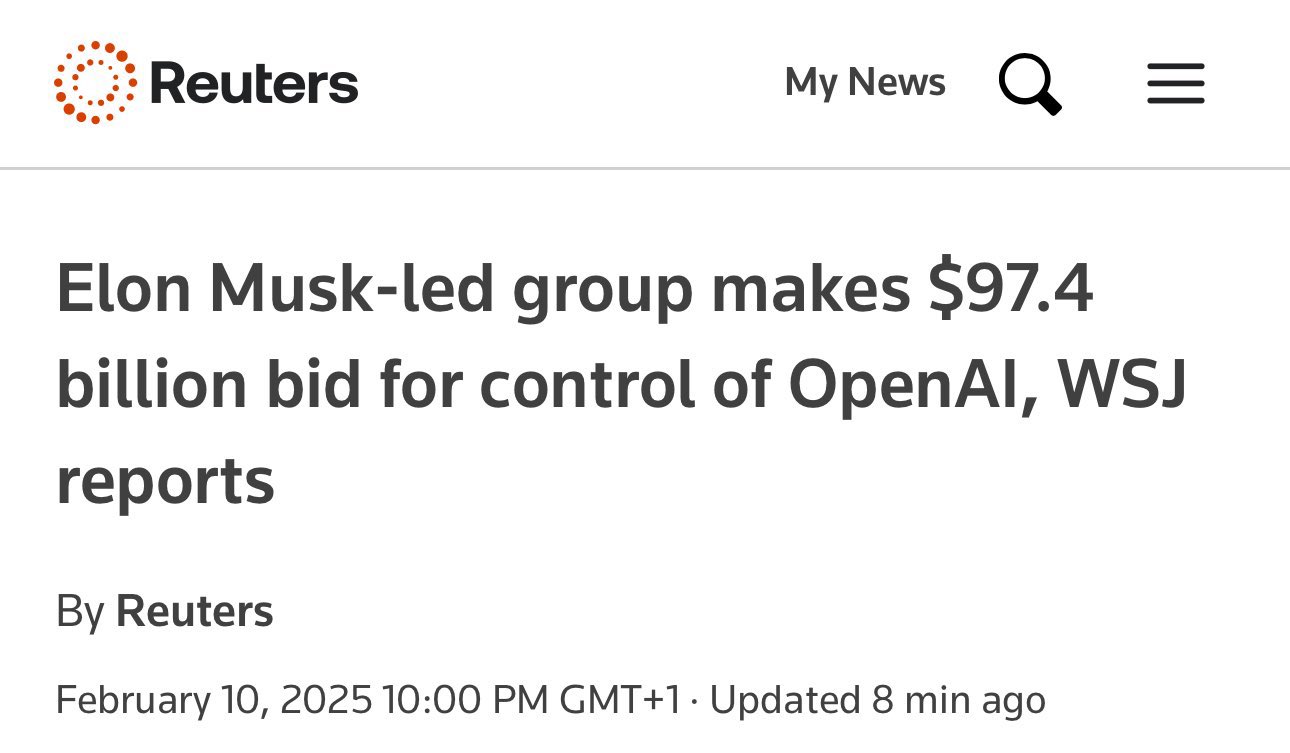This screenshot has height=753, width=1290.
Task: Select the My News menu item
Action: pos(864,82)
